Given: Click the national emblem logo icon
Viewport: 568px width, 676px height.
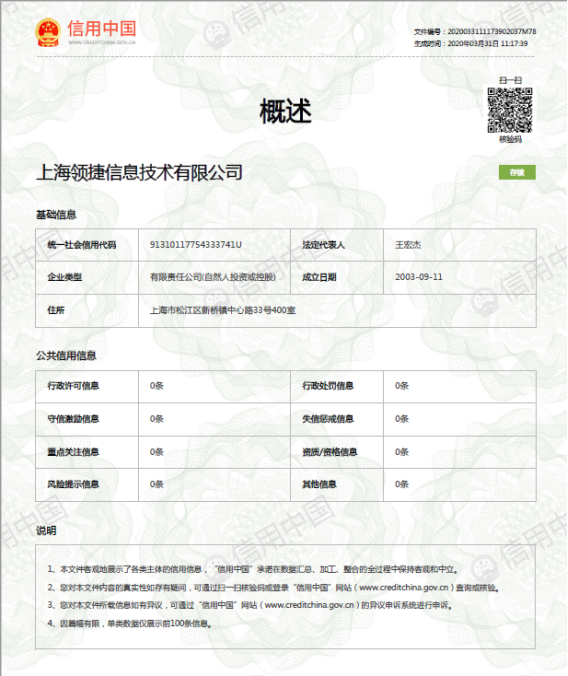Looking at the screenshot, I should point(48,32).
